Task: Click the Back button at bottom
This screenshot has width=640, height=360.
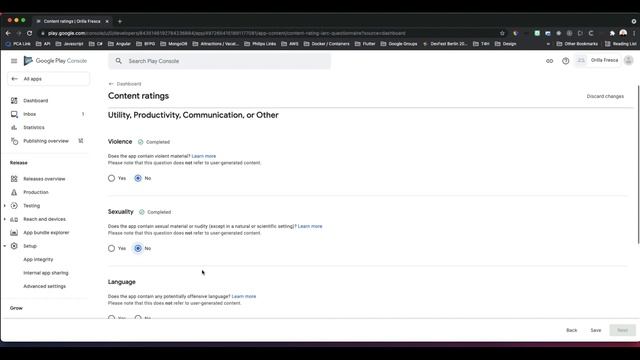Action: (571, 330)
